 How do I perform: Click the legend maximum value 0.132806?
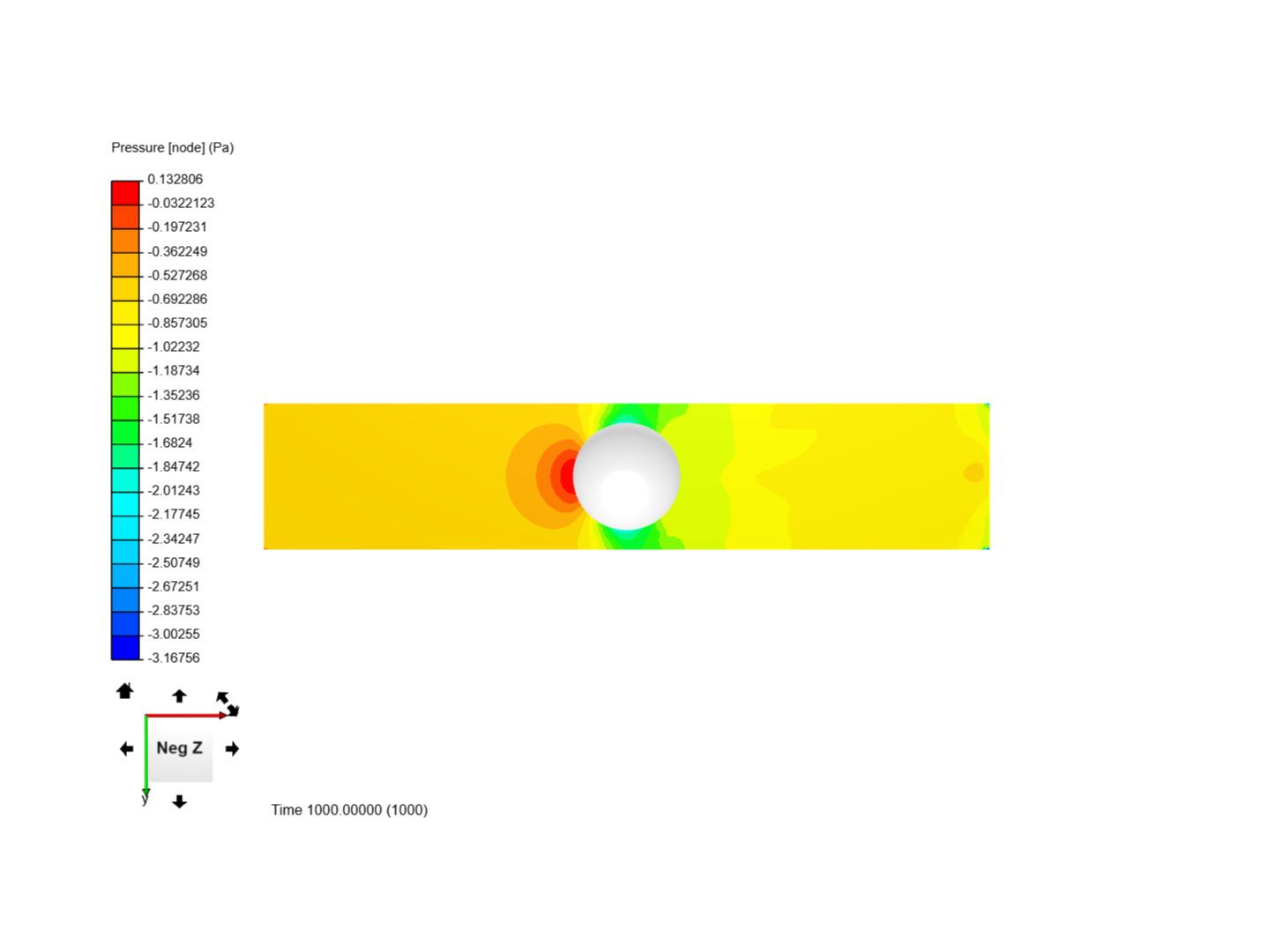pos(175,179)
